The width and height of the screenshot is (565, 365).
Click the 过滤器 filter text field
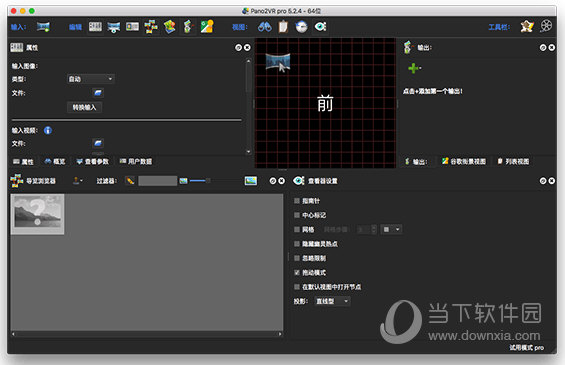(157, 181)
